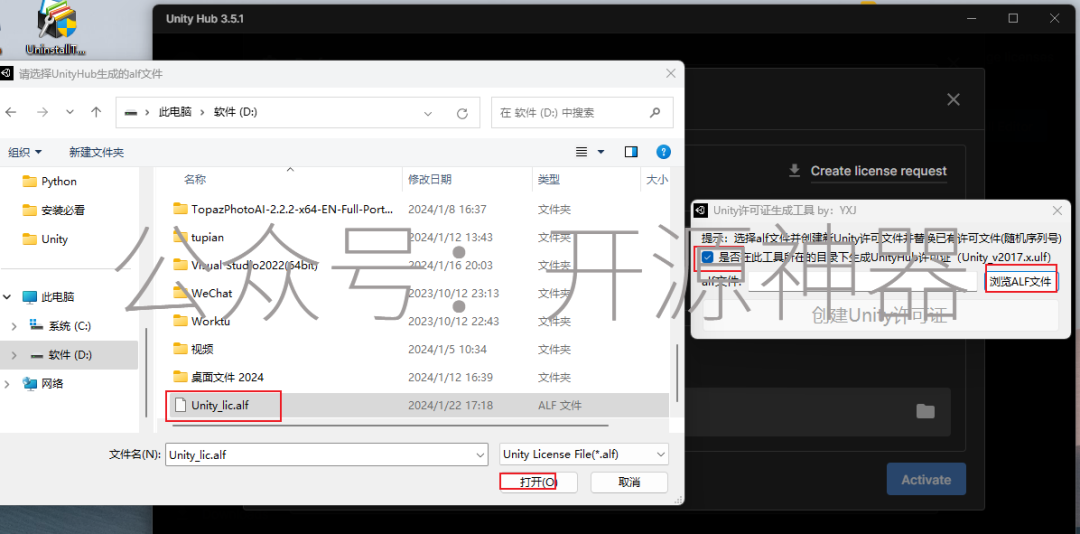
Task: Click Create license request in Unity Hub
Action: tap(878, 171)
